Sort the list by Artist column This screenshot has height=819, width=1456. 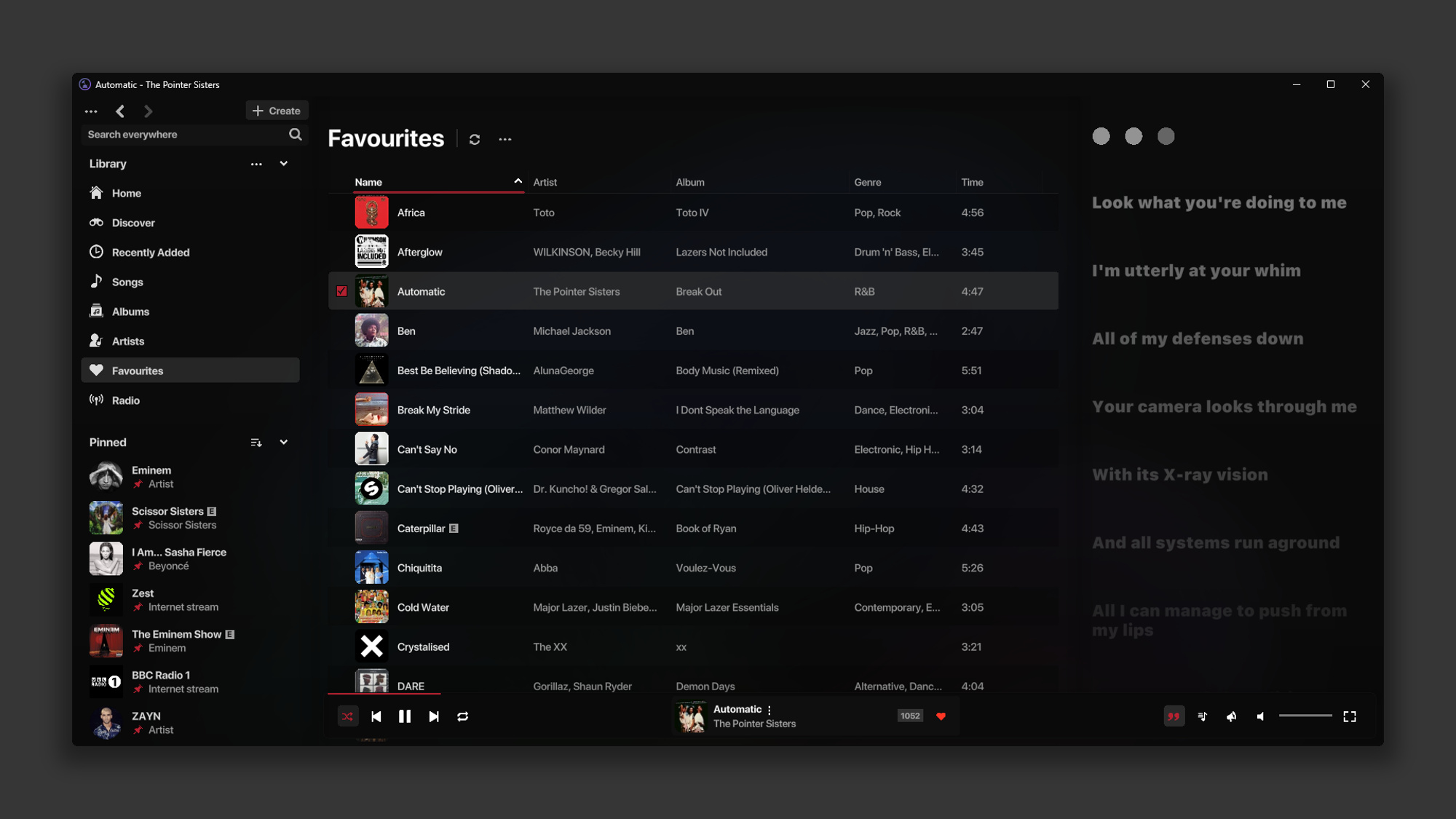click(545, 182)
